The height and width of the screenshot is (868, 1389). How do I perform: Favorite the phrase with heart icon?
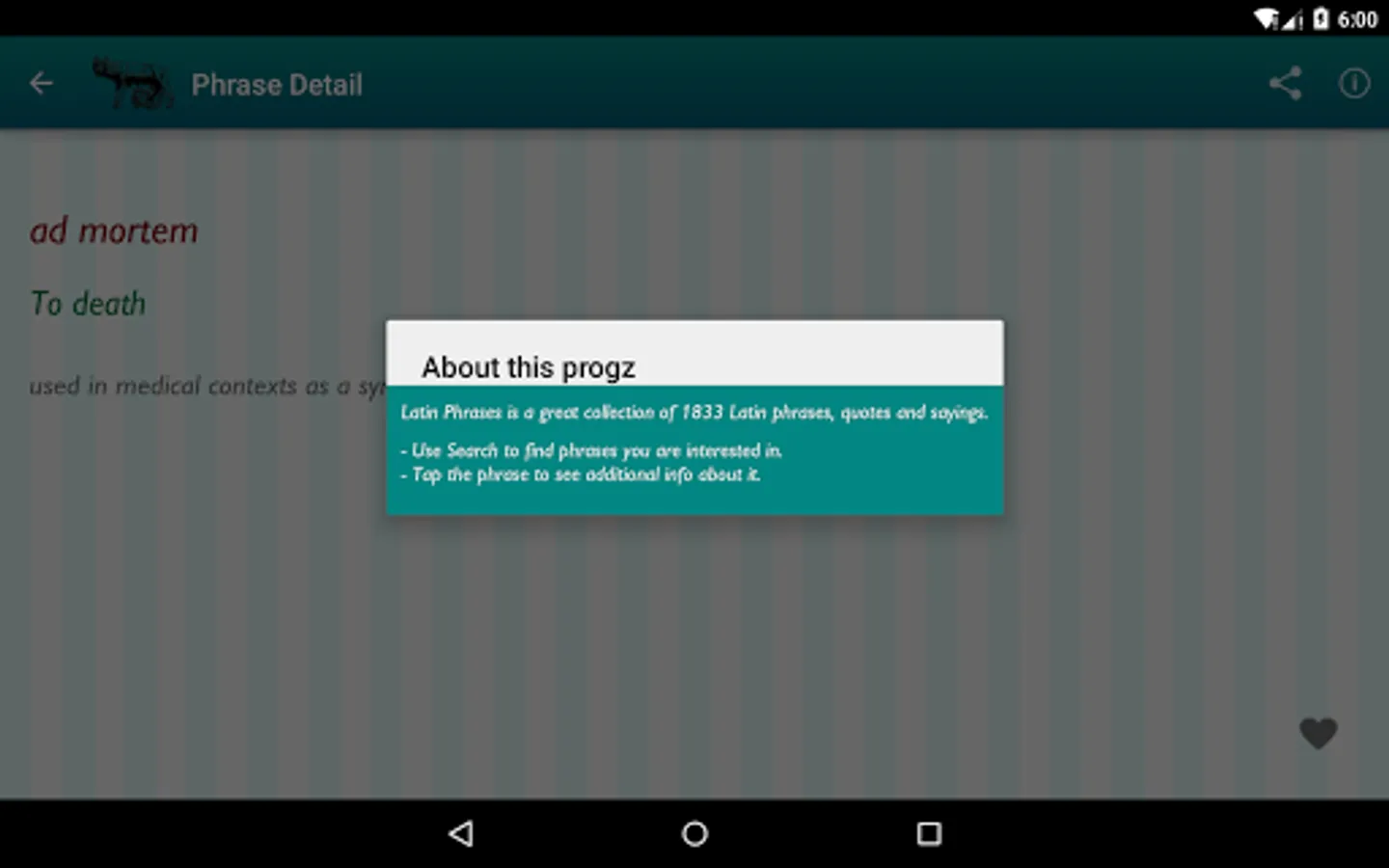(1318, 733)
